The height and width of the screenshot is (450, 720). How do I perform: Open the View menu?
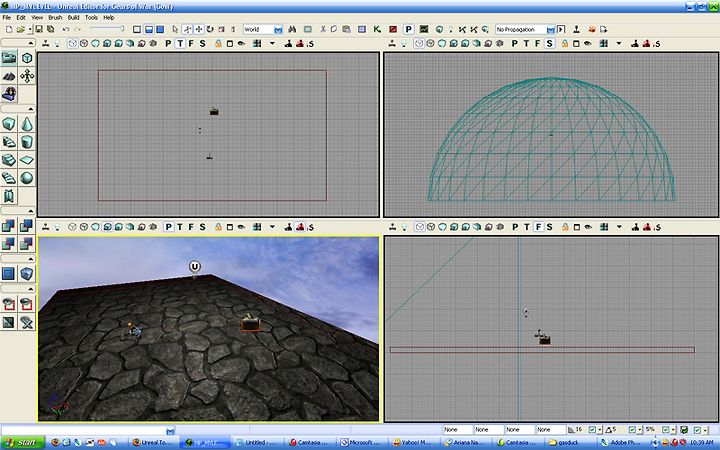coord(37,17)
